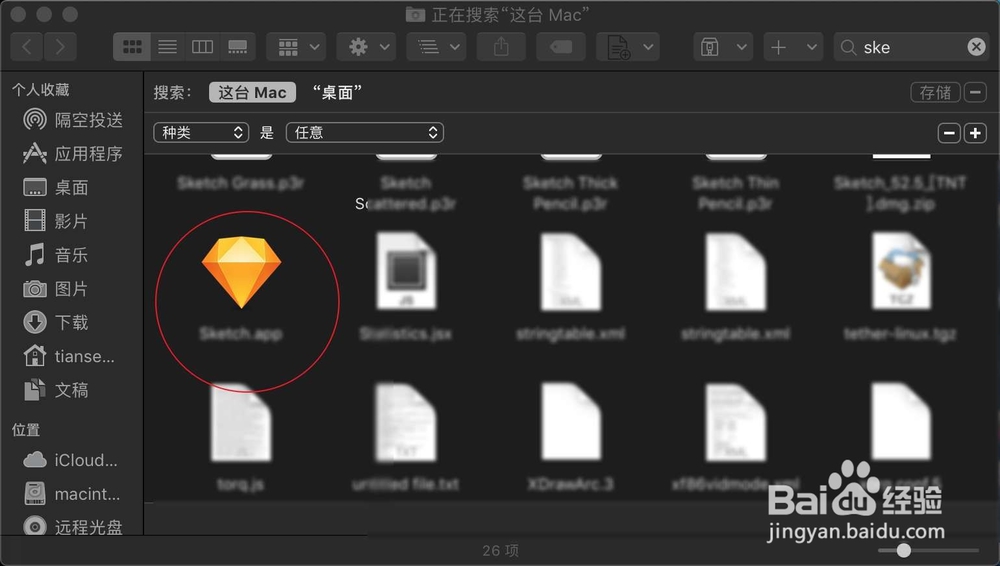
Task: Click the Share toolbar button
Action: (x=501, y=47)
